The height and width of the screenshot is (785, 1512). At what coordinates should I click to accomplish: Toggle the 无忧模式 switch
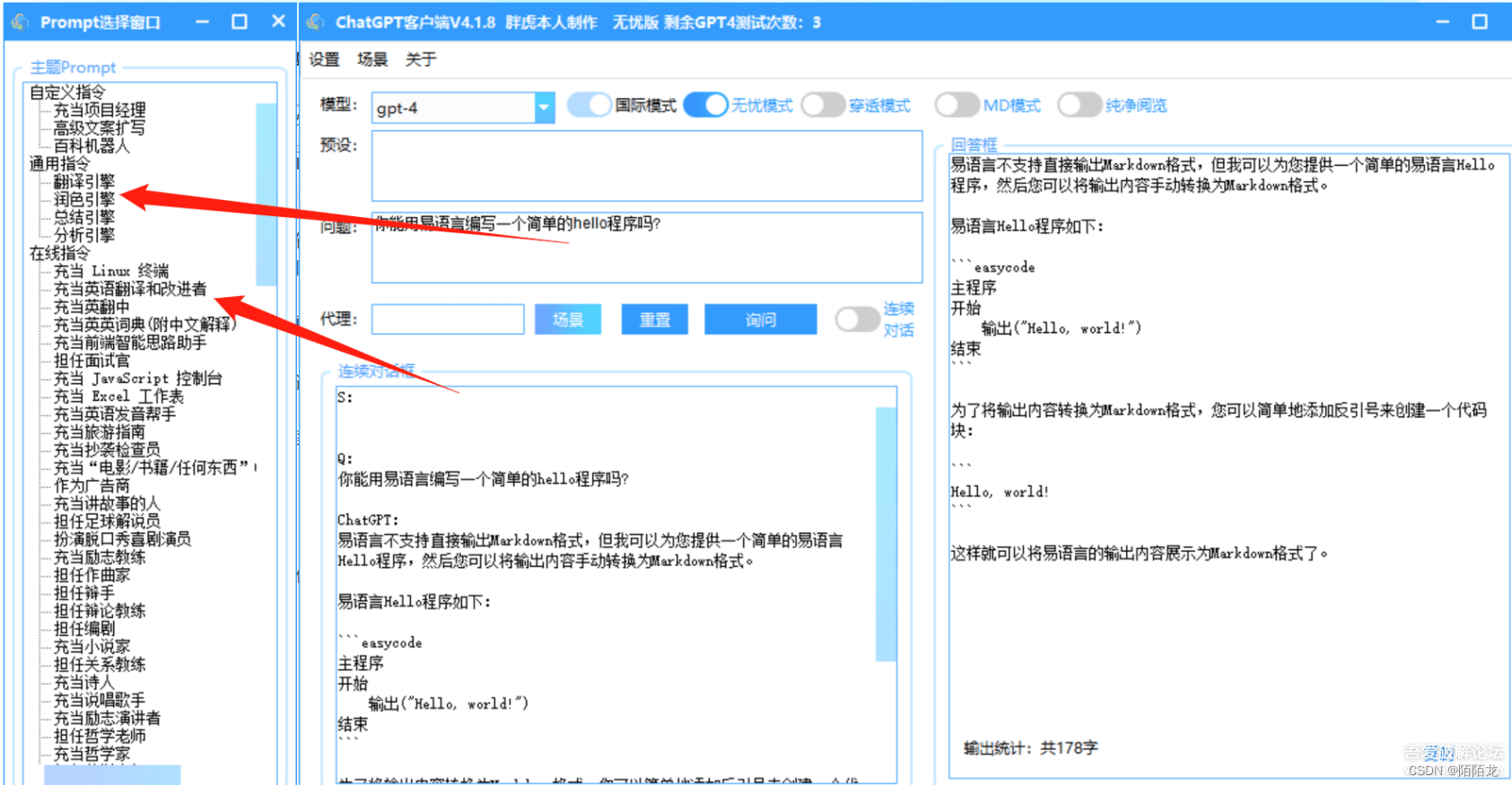(x=706, y=105)
